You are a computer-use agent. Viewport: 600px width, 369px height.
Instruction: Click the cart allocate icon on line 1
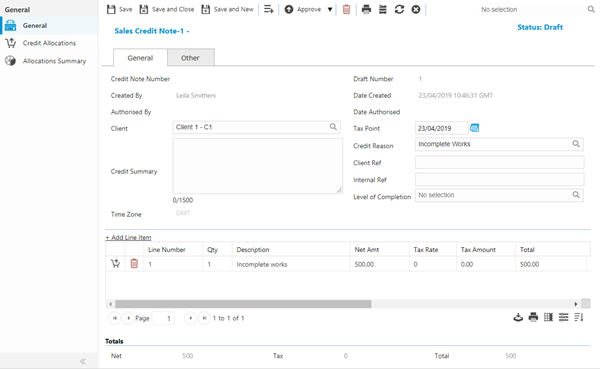[115, 263]
